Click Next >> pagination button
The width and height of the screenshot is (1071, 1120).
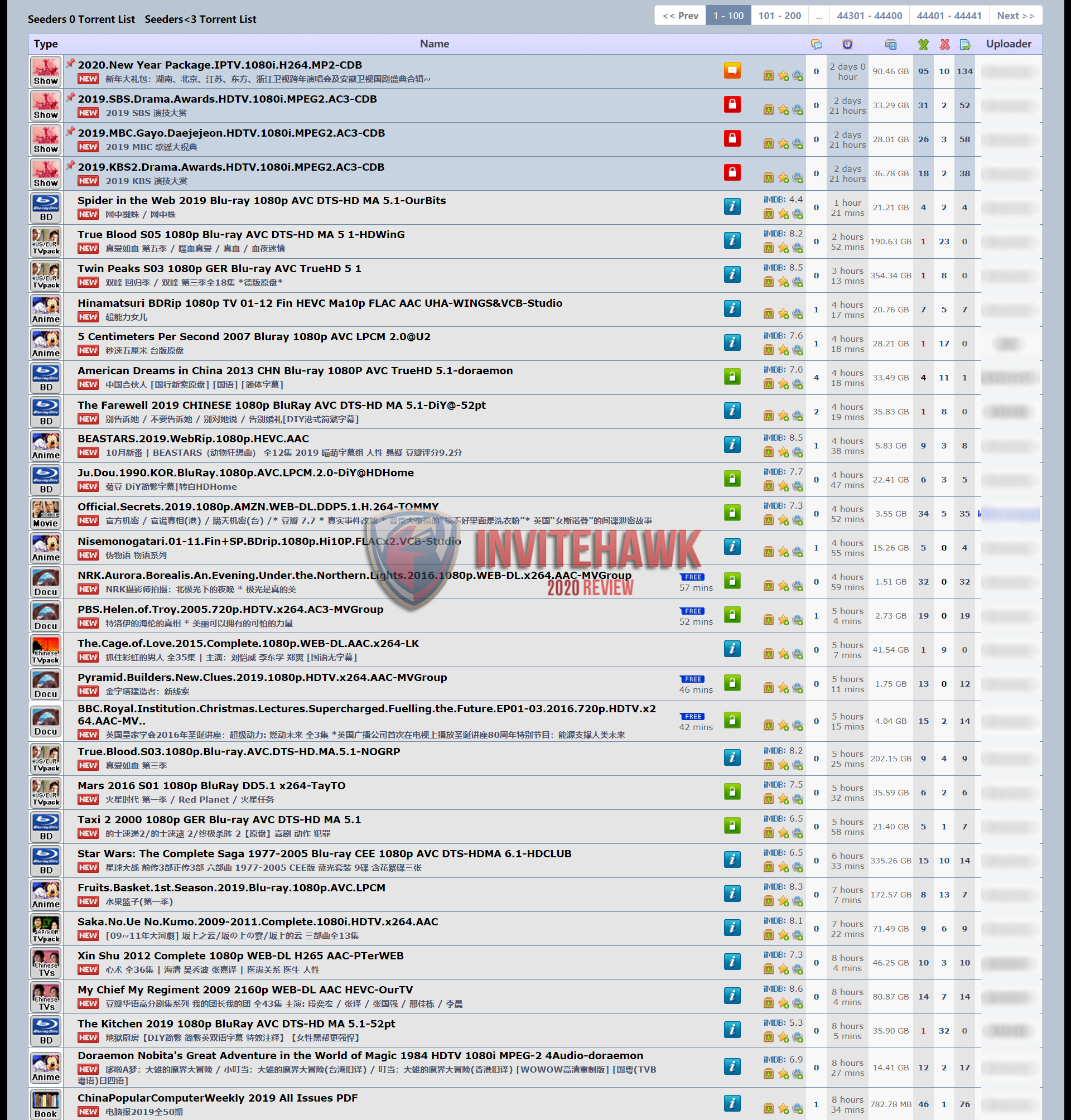[1016, 16]
